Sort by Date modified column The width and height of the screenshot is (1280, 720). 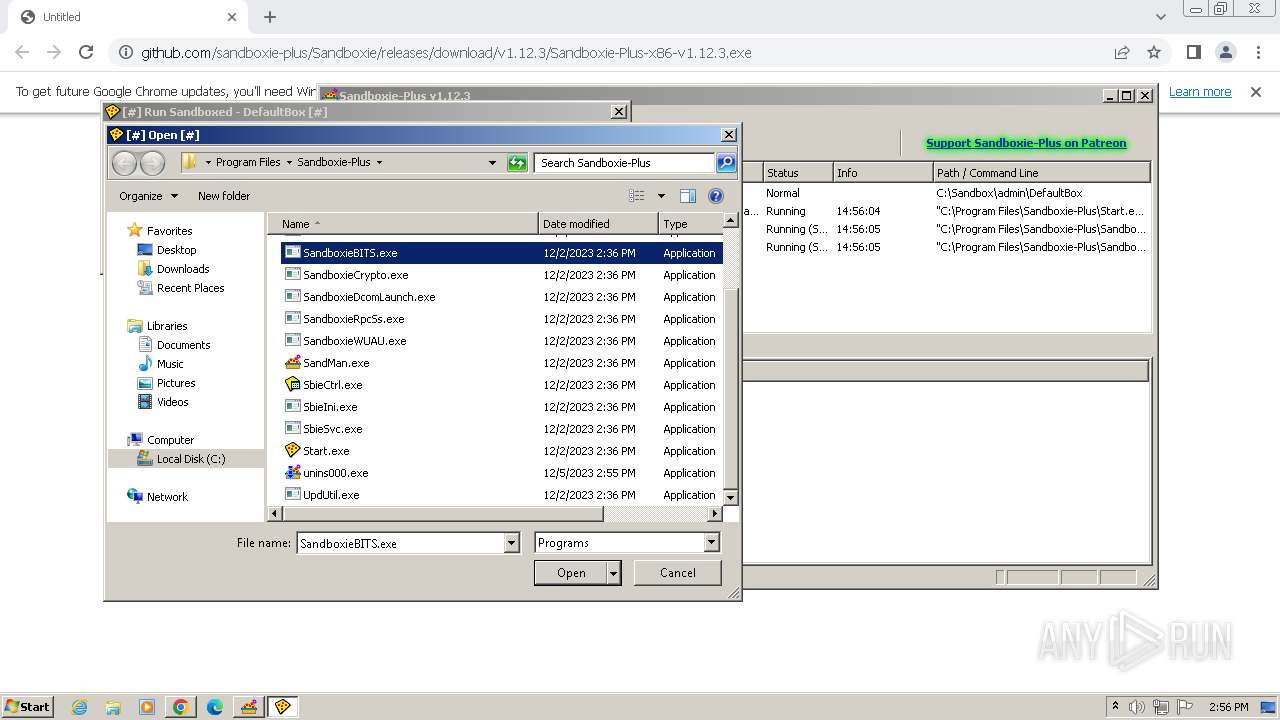click(x=598, y=224)
